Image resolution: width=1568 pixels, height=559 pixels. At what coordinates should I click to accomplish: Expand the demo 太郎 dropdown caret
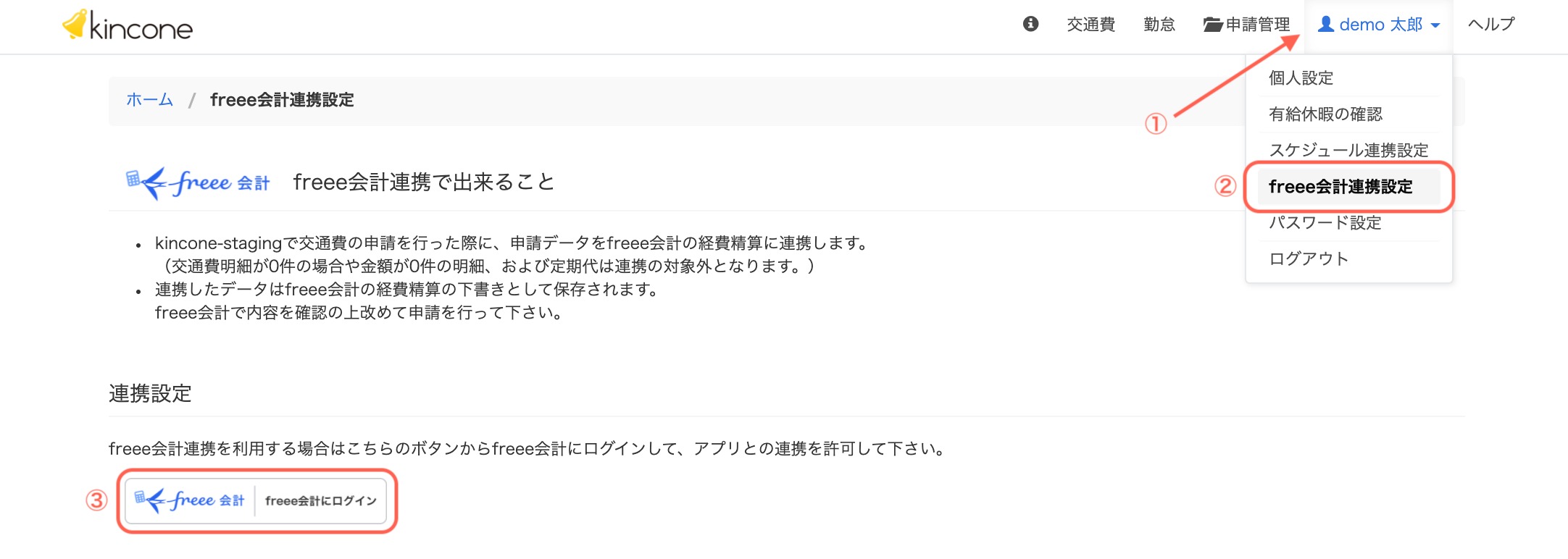1435,25
